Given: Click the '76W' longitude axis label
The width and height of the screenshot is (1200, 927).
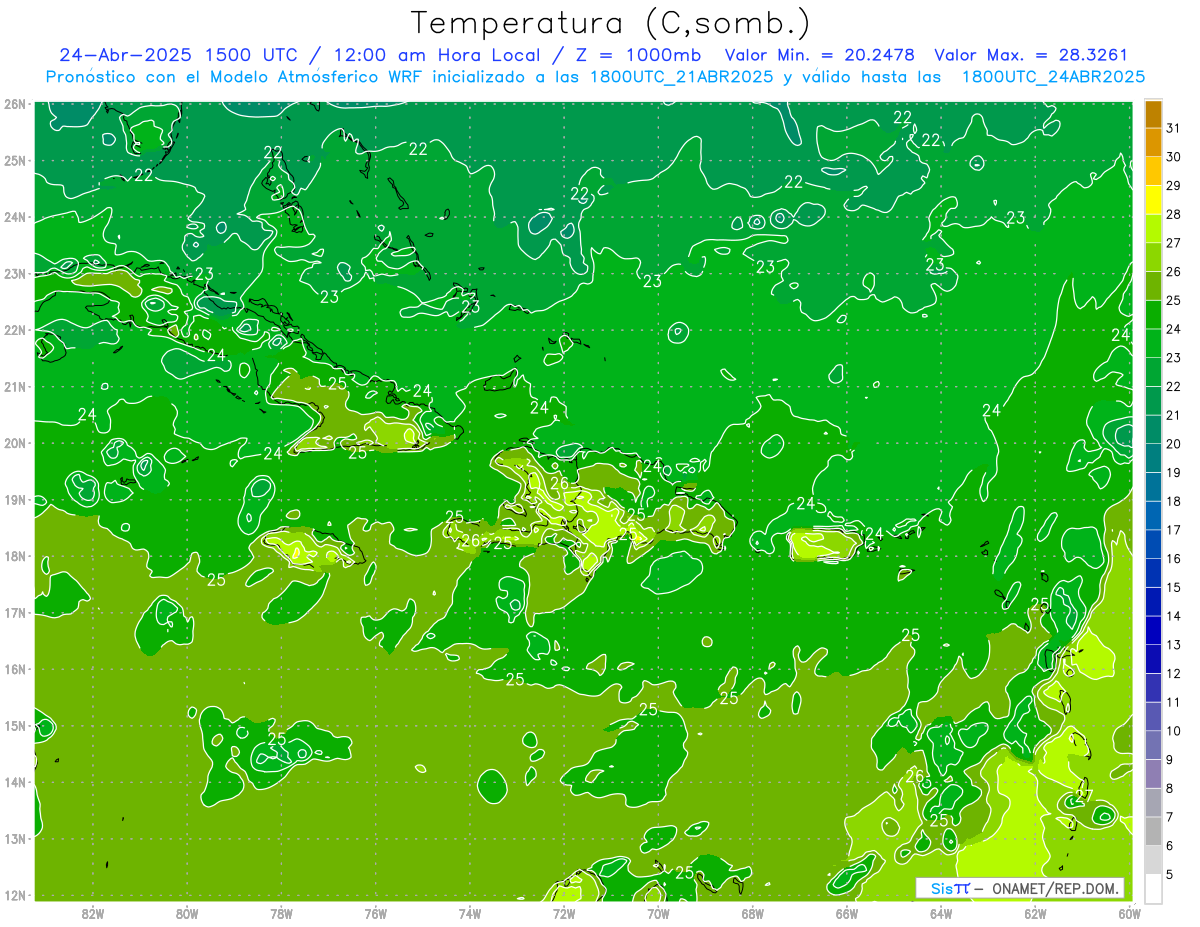Looking at the screenshot, I should pyautogui.click(x=375, y=914).
